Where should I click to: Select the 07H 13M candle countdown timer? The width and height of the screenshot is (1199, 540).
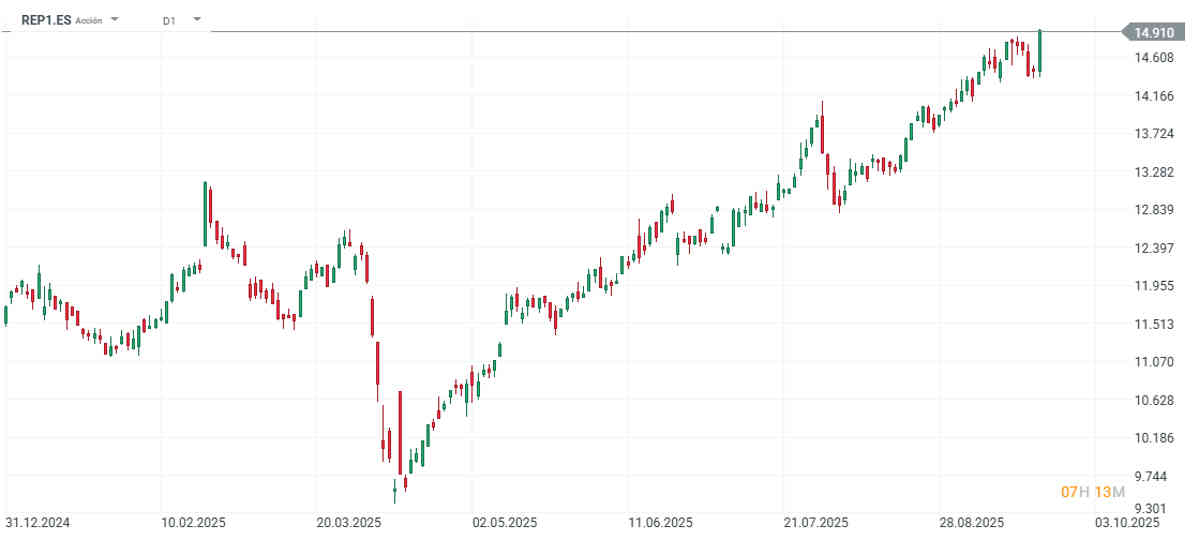tap(1093, 492)
